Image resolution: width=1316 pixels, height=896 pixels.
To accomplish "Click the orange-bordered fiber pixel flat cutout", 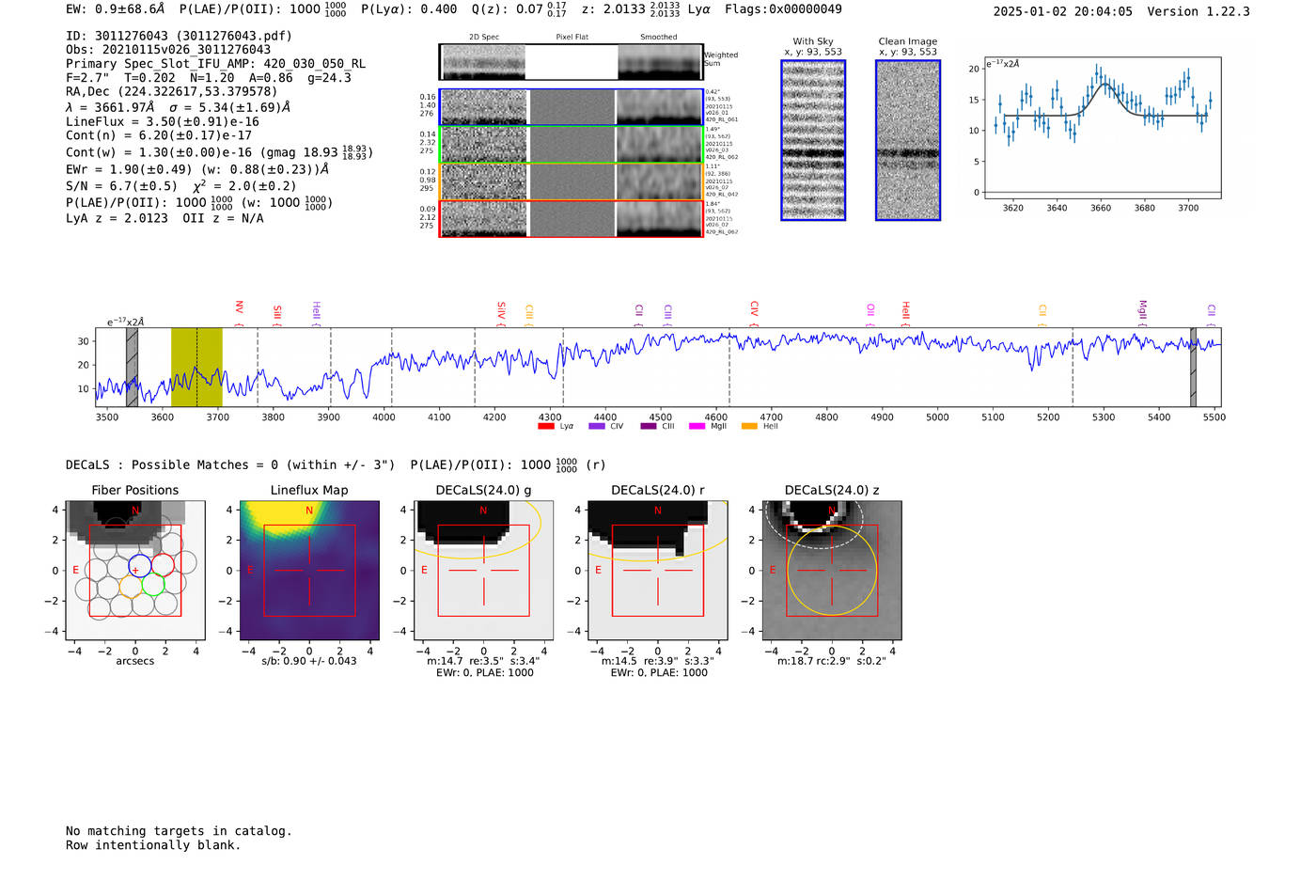I will [x=572, y=181].
